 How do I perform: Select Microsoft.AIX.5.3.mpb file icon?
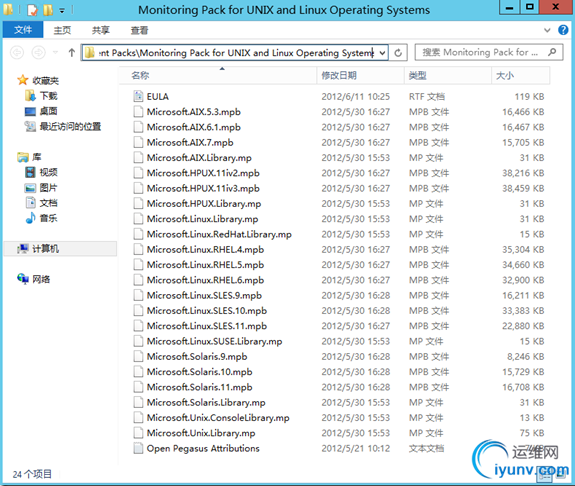tap(138, 112)
